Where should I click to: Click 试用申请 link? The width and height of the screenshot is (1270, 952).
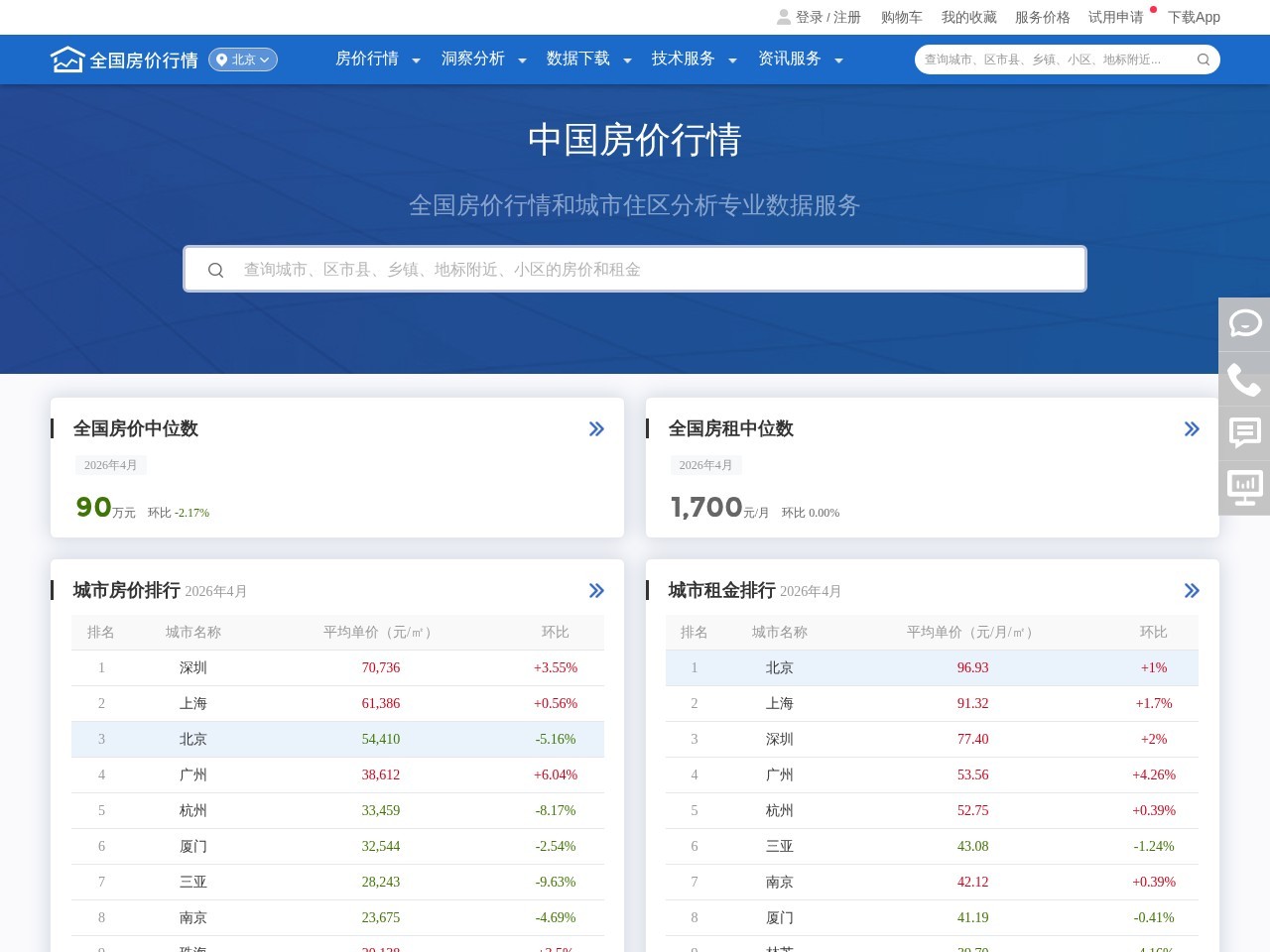pos(1116,17)
